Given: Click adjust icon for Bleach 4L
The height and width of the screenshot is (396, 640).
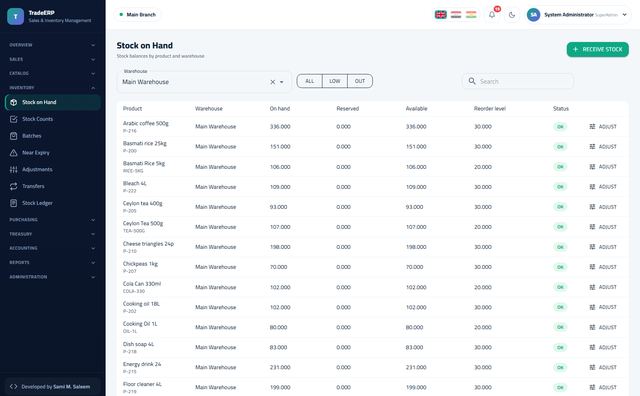Looking at the screenshot, I should pos(592,187).
